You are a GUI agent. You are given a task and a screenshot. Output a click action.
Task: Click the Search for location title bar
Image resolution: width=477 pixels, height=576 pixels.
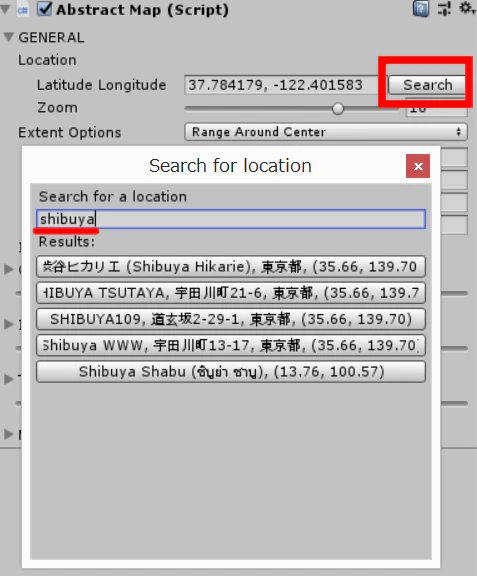[x=230, y=166]
